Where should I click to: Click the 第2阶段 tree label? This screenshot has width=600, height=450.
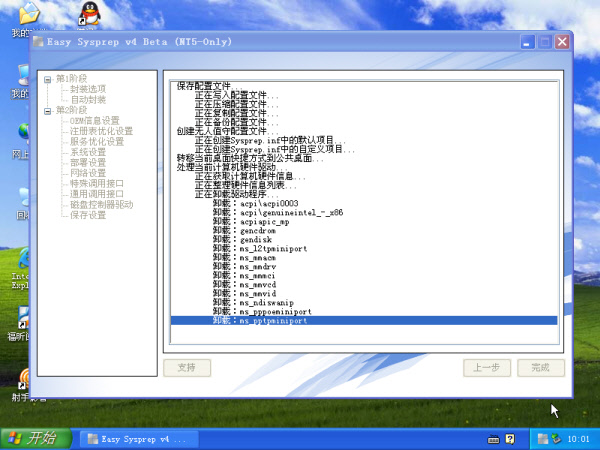72,111
